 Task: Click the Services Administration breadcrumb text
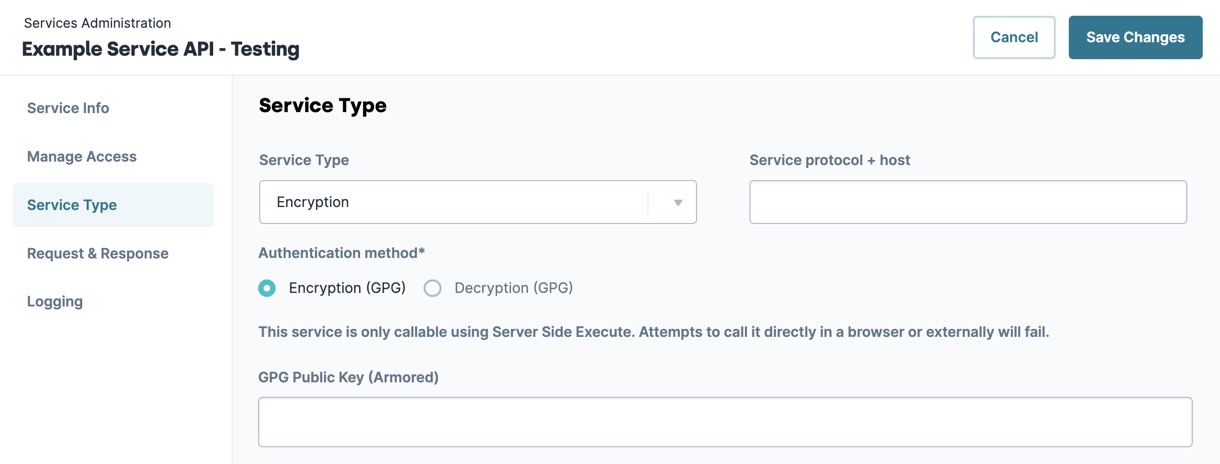pos(97,23)
